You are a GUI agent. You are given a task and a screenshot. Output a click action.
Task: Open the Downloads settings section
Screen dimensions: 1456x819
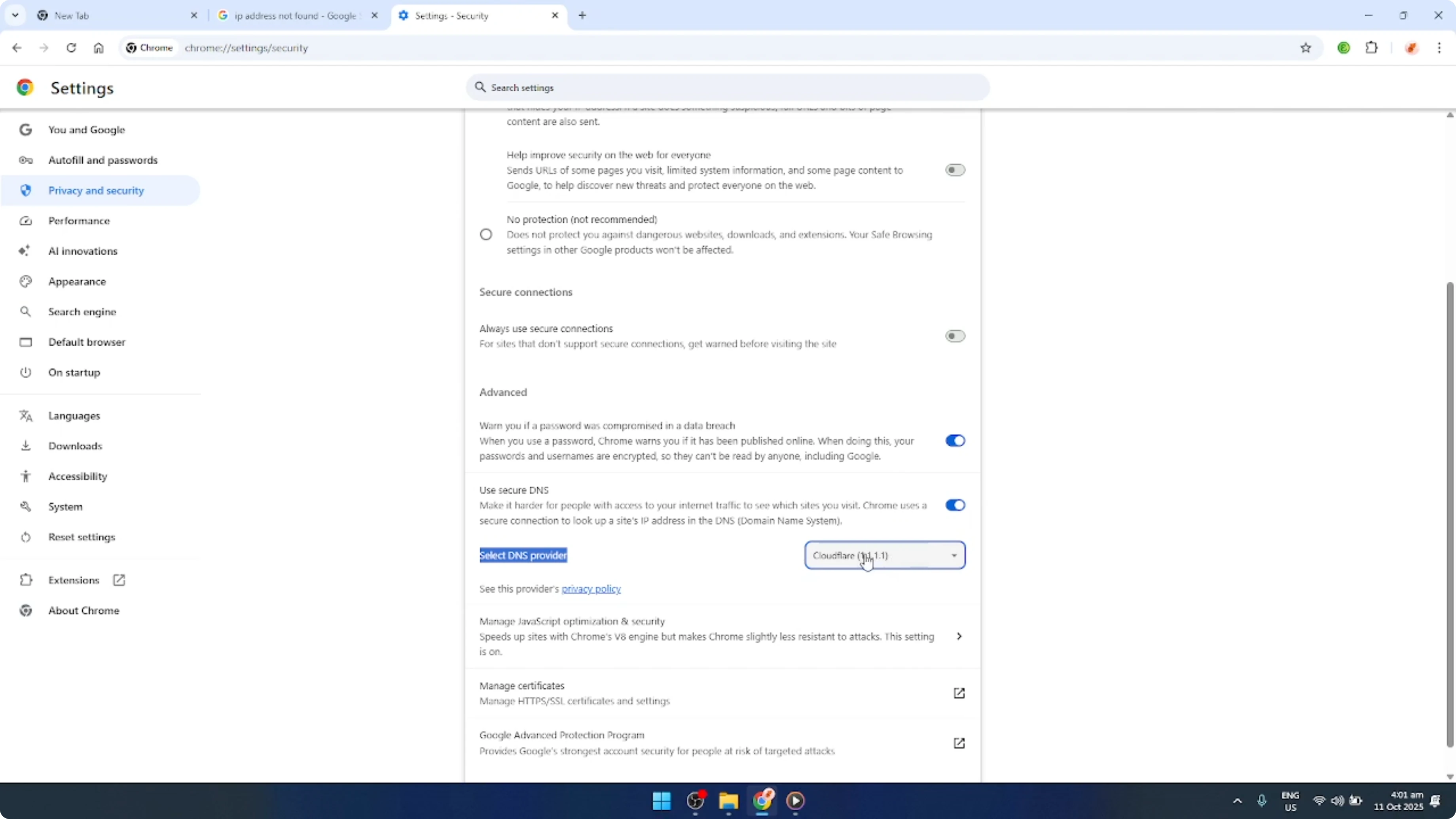pos(76,446)
